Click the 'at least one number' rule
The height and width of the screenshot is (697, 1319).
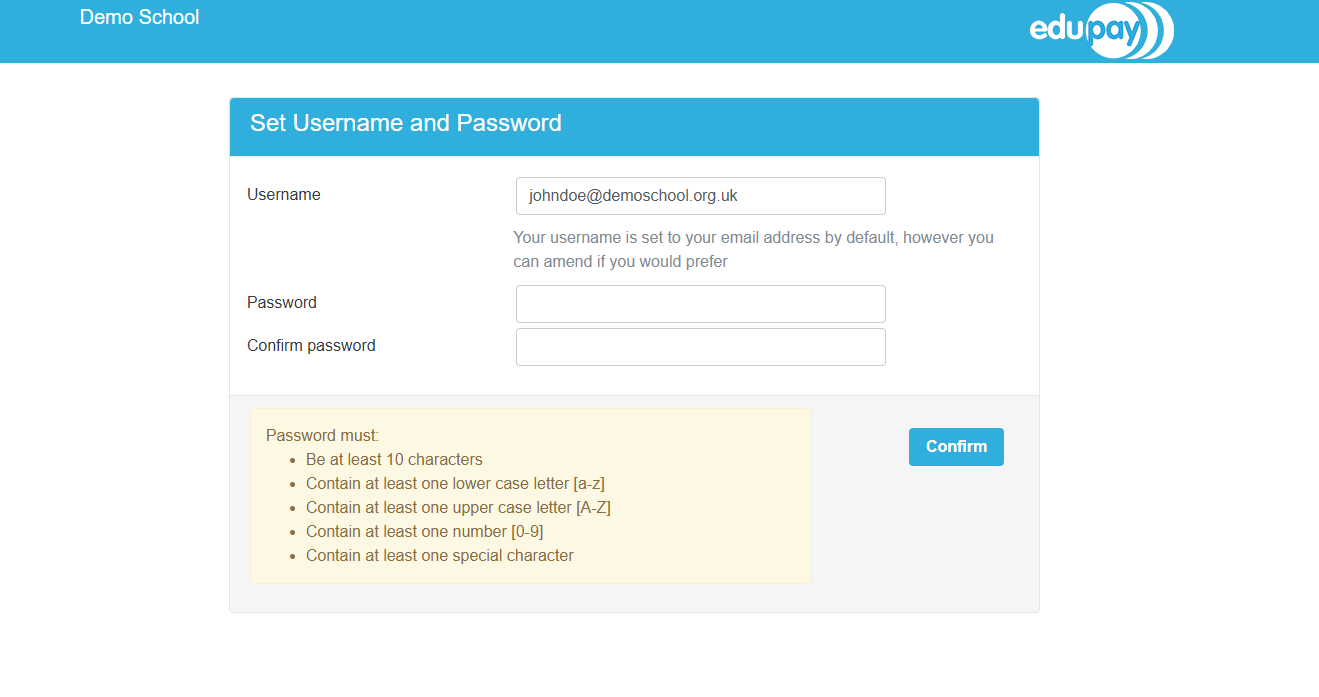point(424,532)
